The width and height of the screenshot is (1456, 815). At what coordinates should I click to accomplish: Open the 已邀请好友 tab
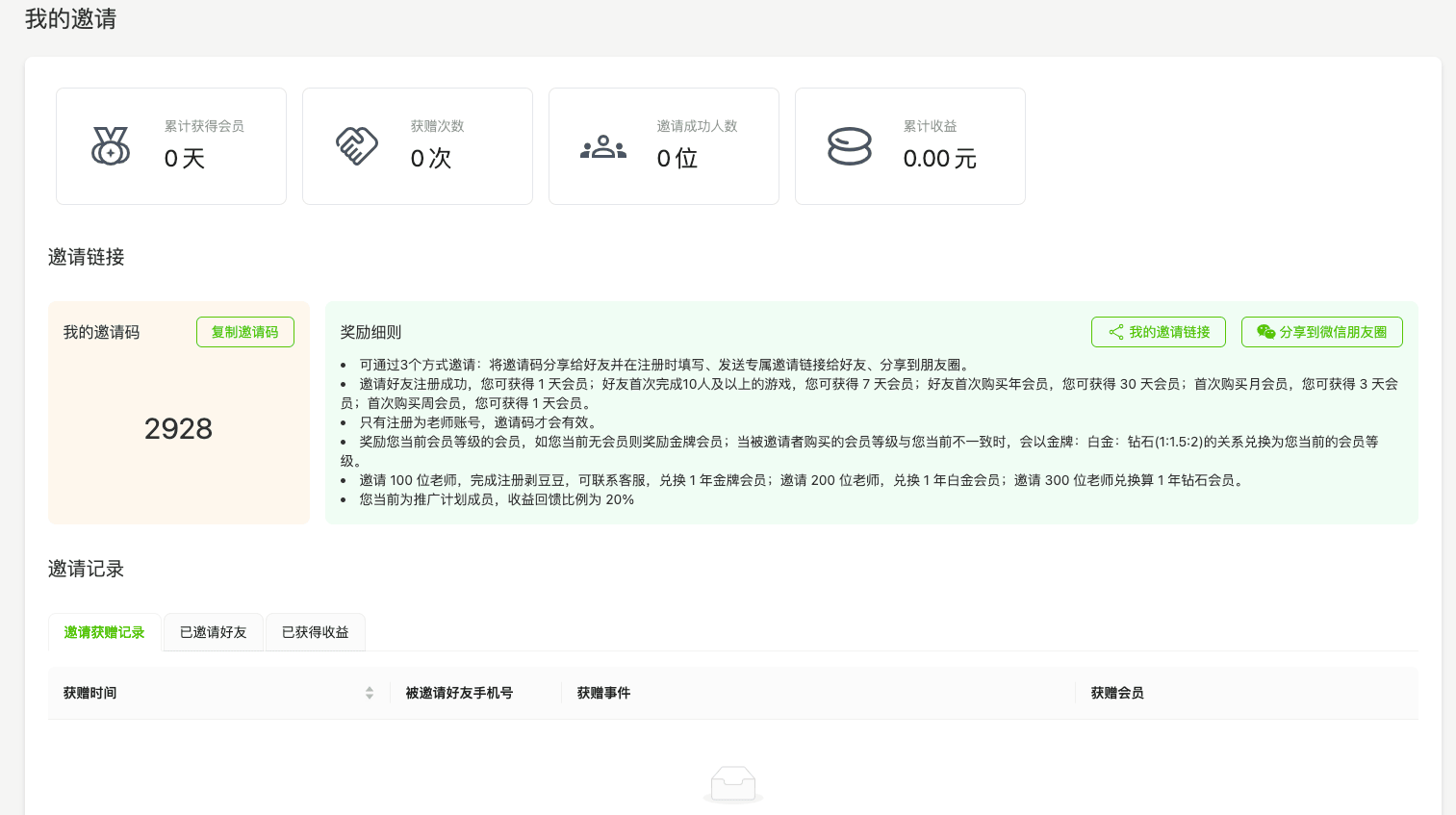pos(214,632)
